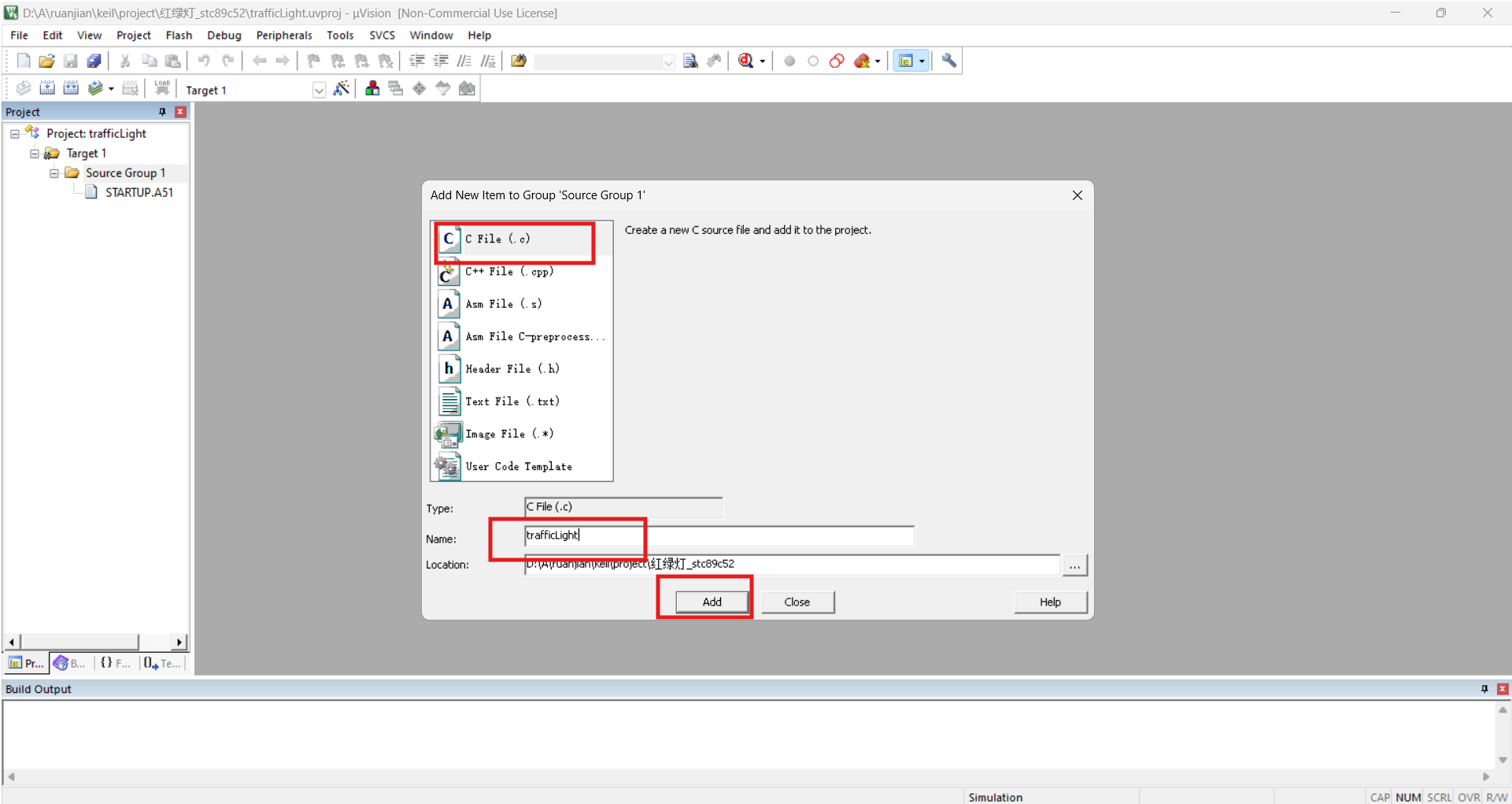Click the Manage Multi-Project Workspace icon
Screen dimensions: 1512x804
click(396, 88)
